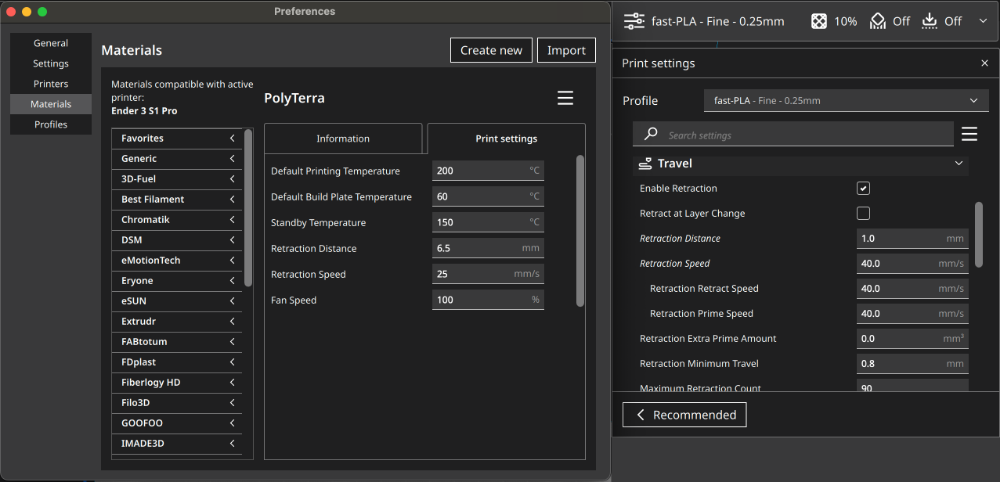Click the green zoom button of Preferences
1000x482 pixels.
(x=43, y=11)
